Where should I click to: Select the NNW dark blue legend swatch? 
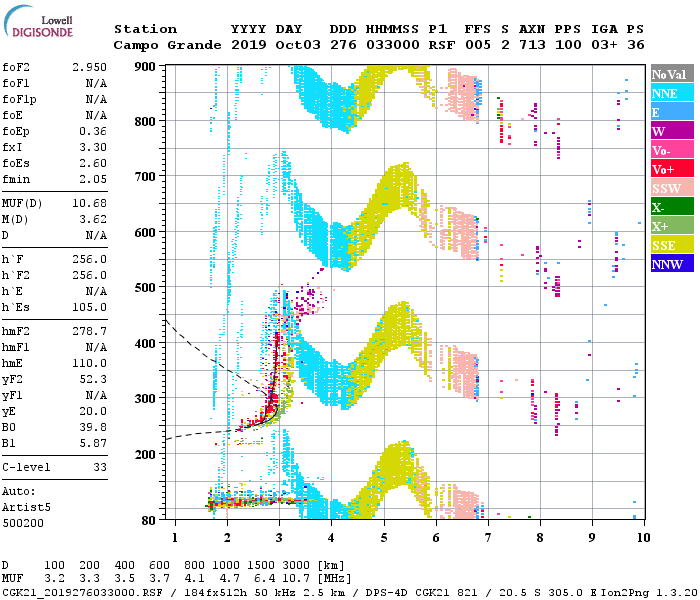click(x=672, y=264)
